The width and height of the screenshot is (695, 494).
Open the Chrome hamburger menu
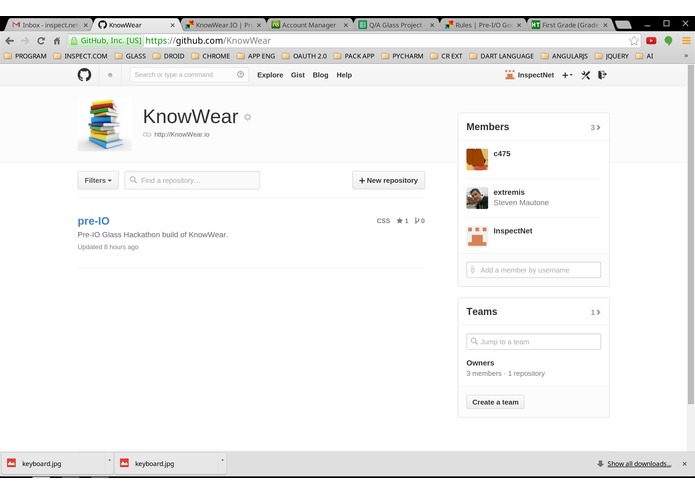point(686,41)
